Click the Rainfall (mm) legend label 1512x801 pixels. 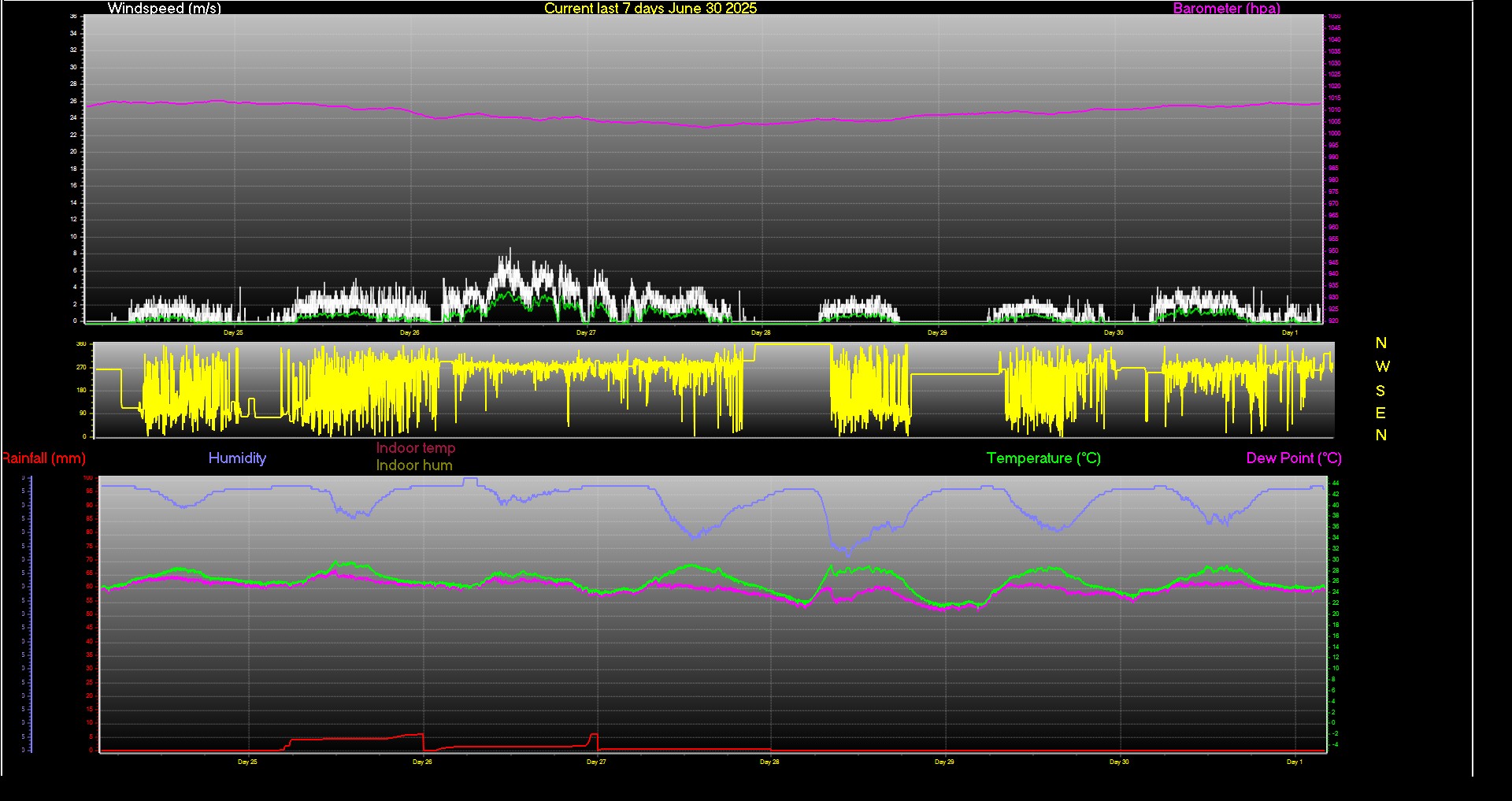(44, 458)
